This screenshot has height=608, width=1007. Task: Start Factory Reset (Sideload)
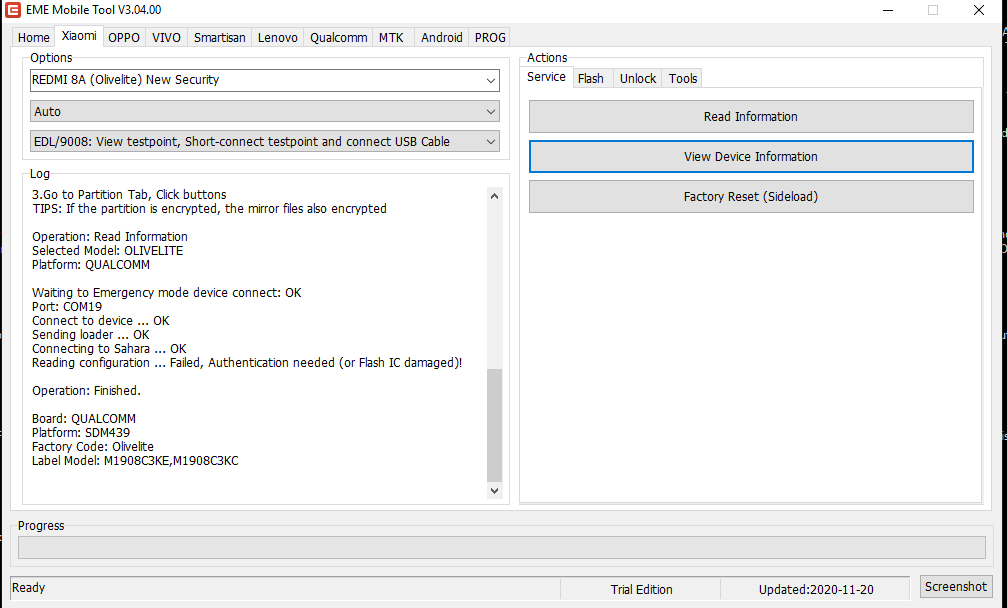[x=751, y=196]
